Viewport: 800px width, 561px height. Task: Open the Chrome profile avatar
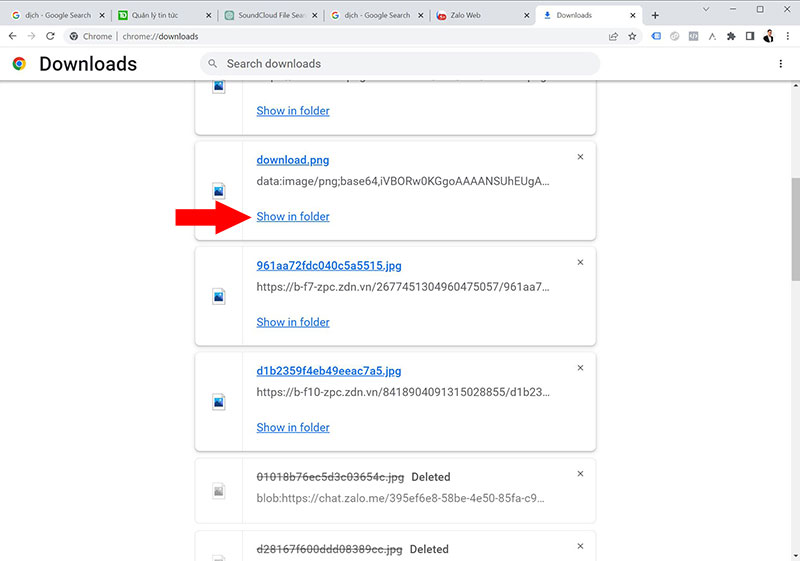(x=768, y=36)
